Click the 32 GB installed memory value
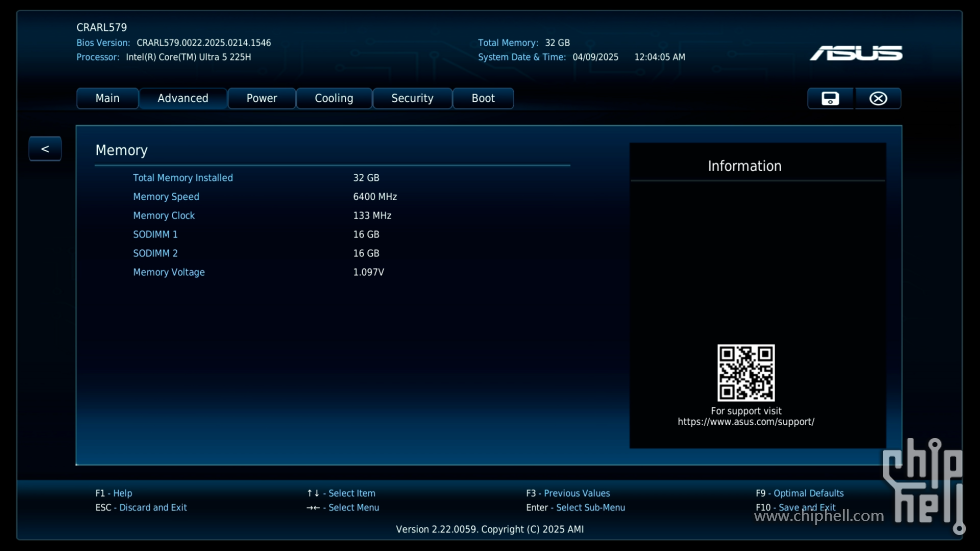Screen dimensions: 980x551 (366, 178)
